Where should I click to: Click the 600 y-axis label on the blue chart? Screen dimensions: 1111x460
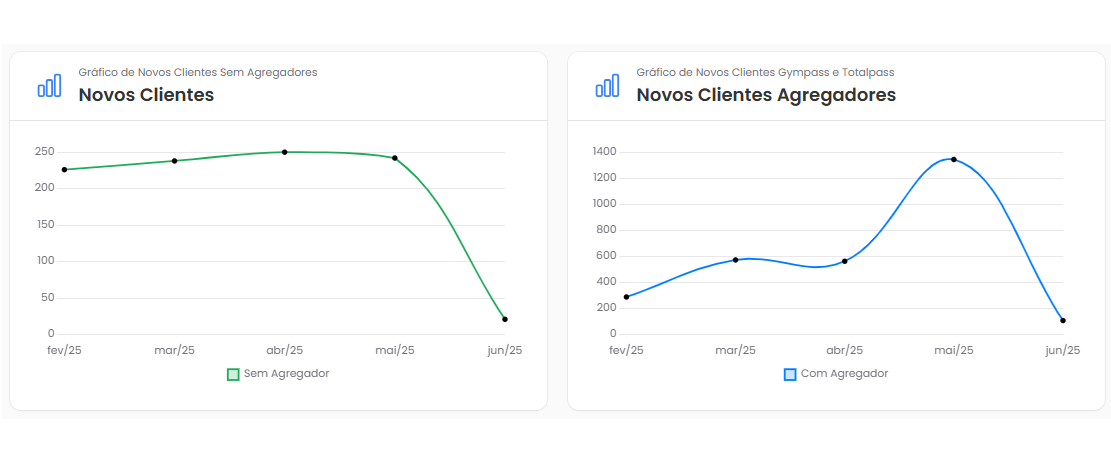pos(608,256)
